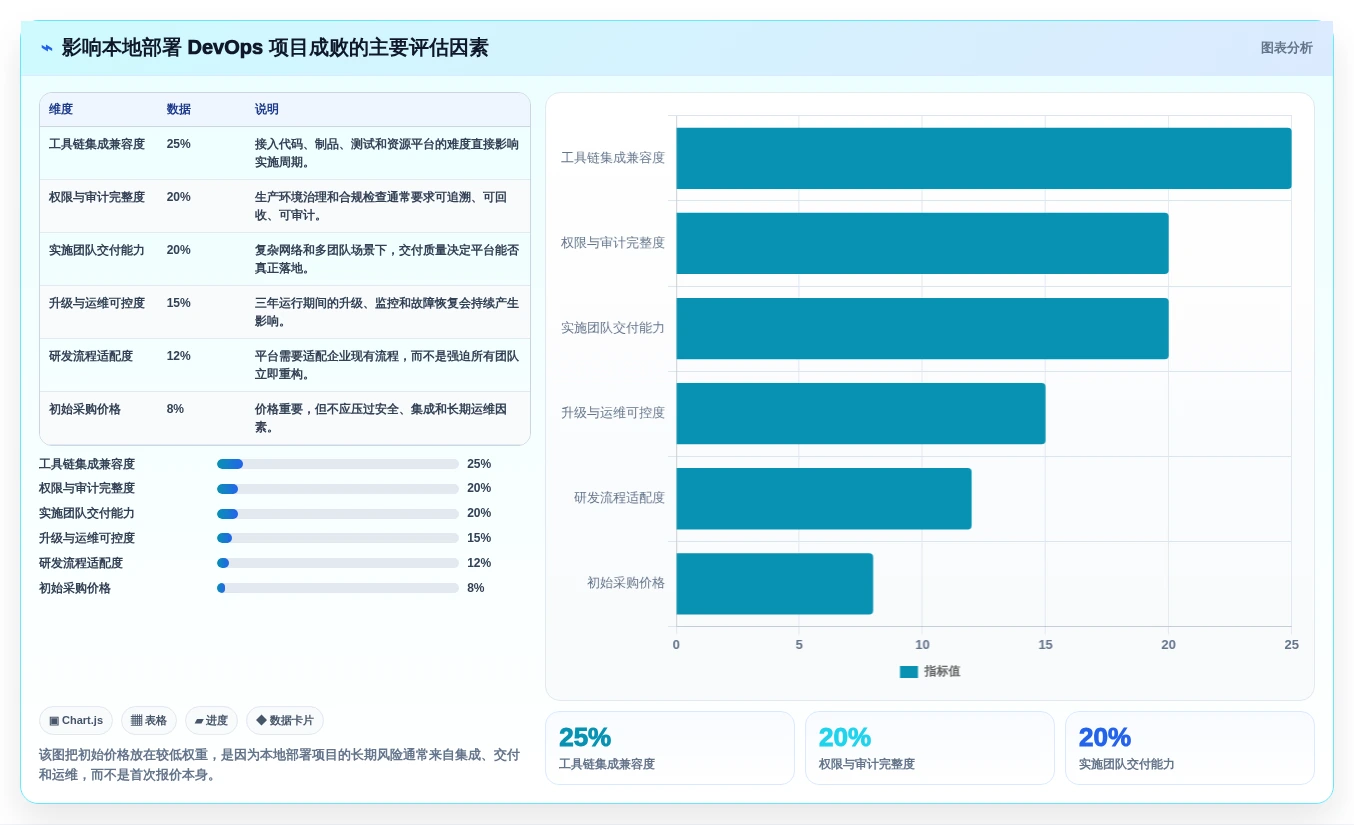Select table cell 研发流程适配度

click(91, 356)
